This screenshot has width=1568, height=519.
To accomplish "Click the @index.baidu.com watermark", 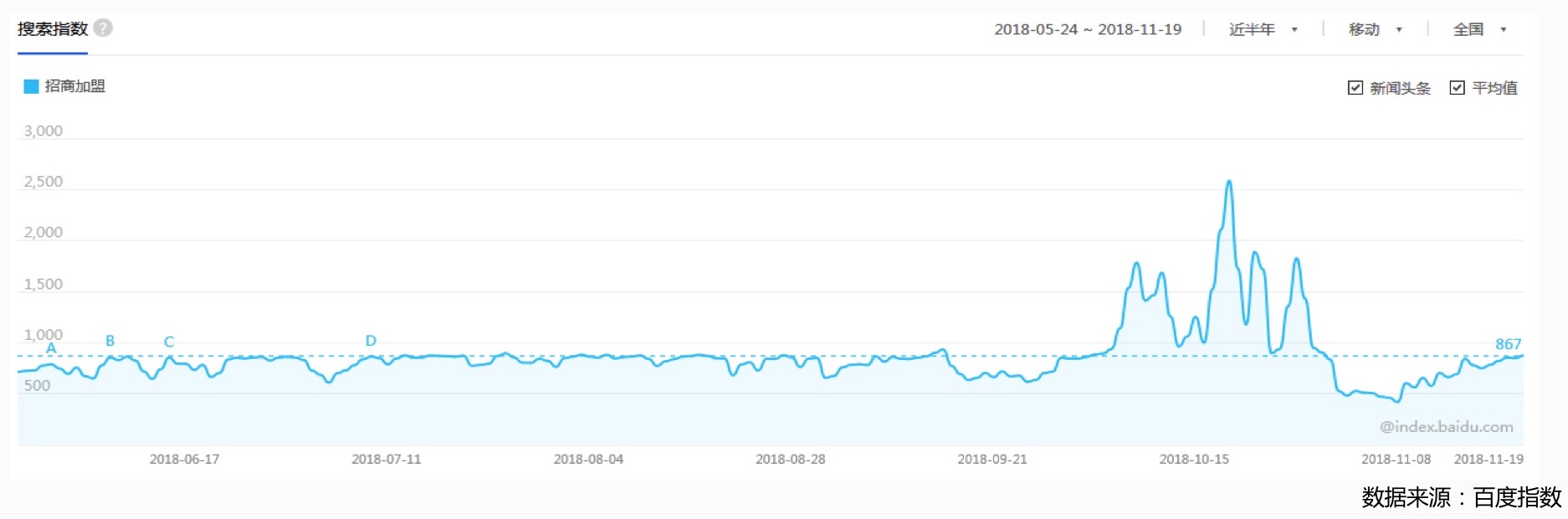I will [x=1446, y=427].
